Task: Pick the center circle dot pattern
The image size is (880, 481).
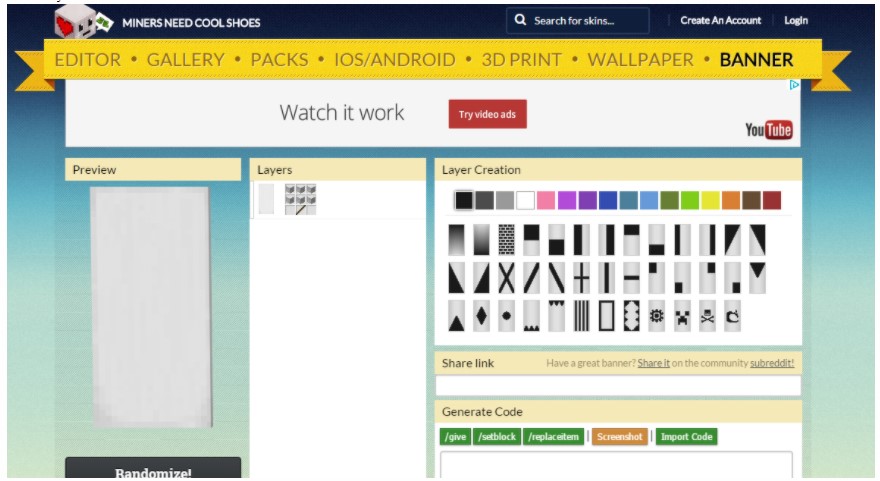Action: (506, 316)
